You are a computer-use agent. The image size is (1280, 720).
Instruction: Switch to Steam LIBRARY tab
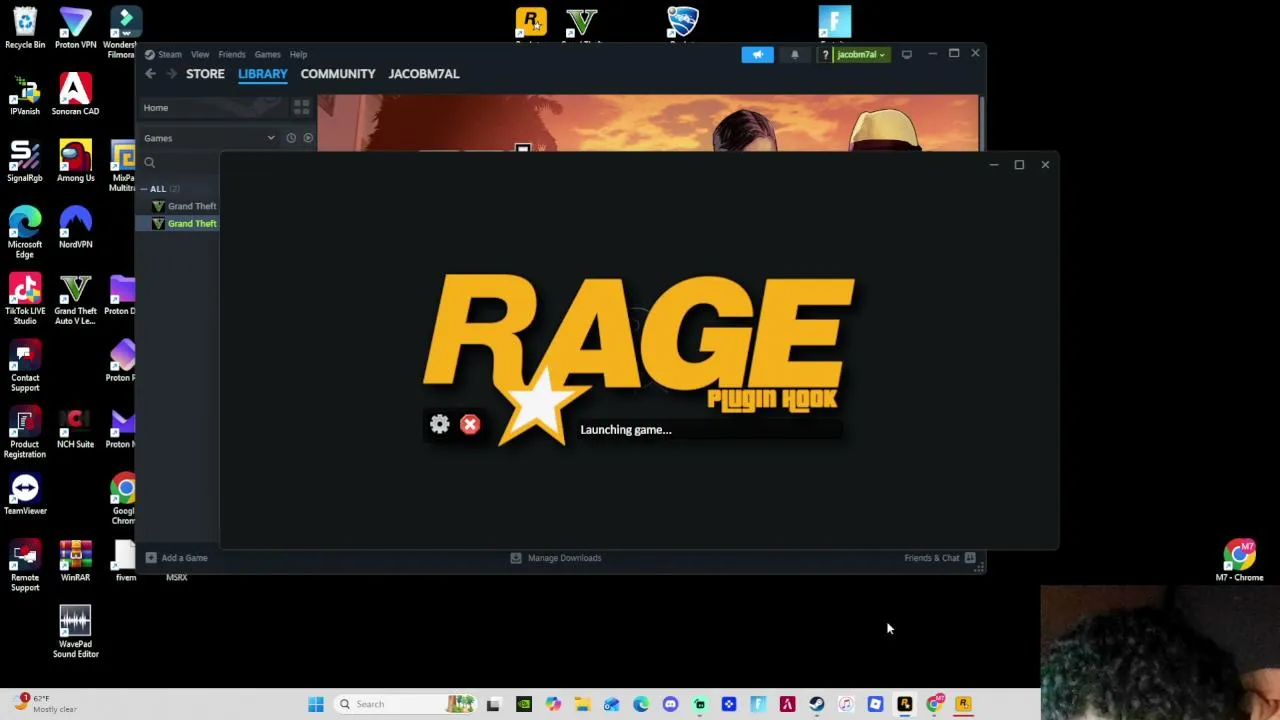tap(262, 74)
